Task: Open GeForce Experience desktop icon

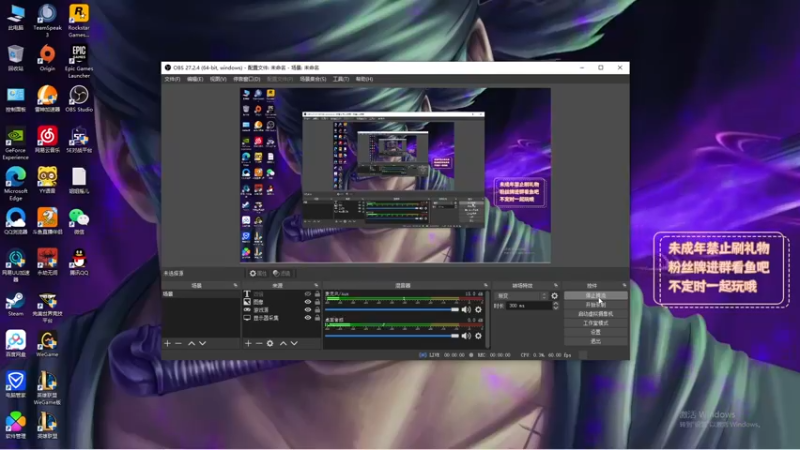Action: [15, 143]
